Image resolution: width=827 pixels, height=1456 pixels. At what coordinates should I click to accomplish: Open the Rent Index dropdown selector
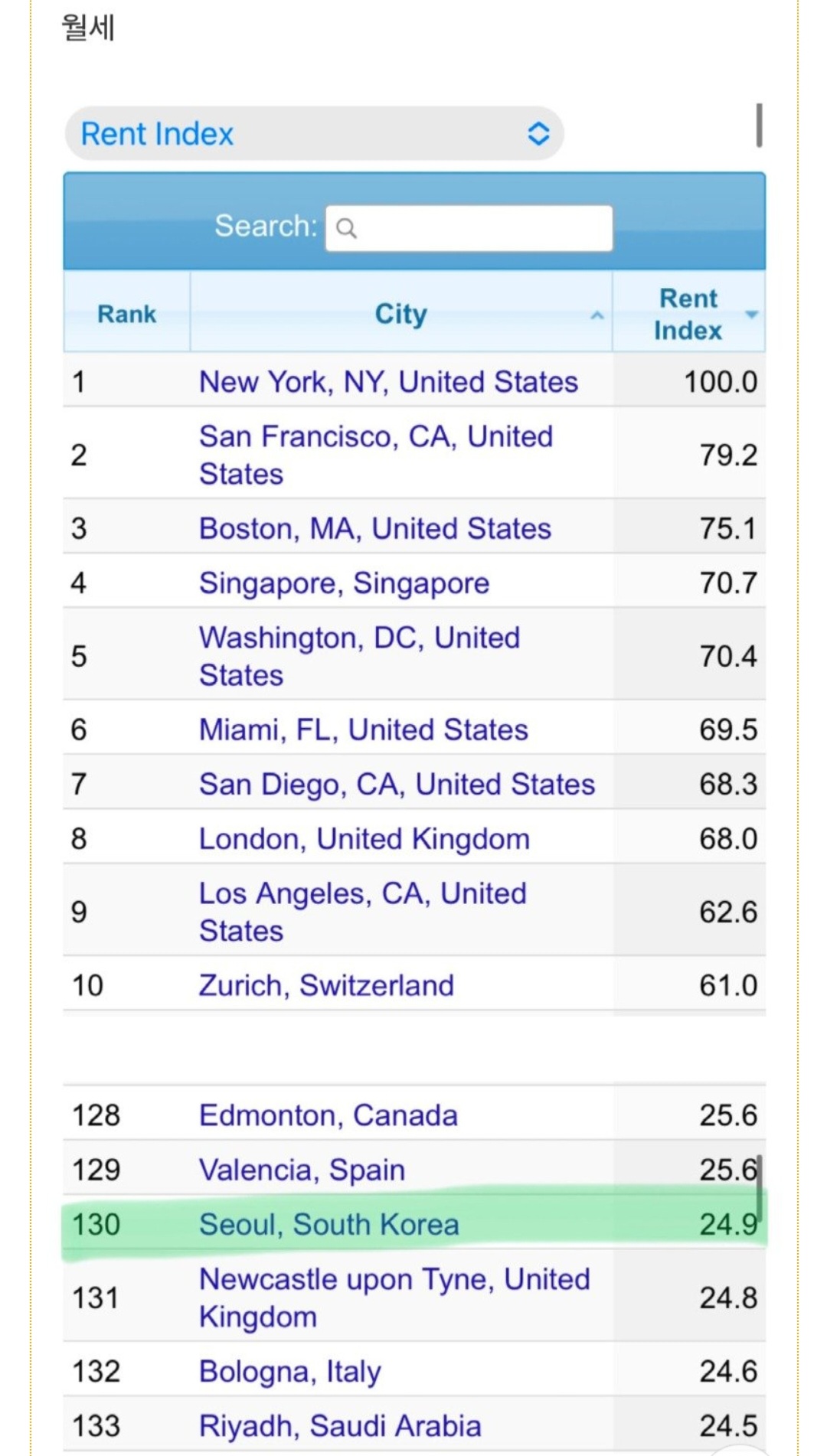[315, 134]
